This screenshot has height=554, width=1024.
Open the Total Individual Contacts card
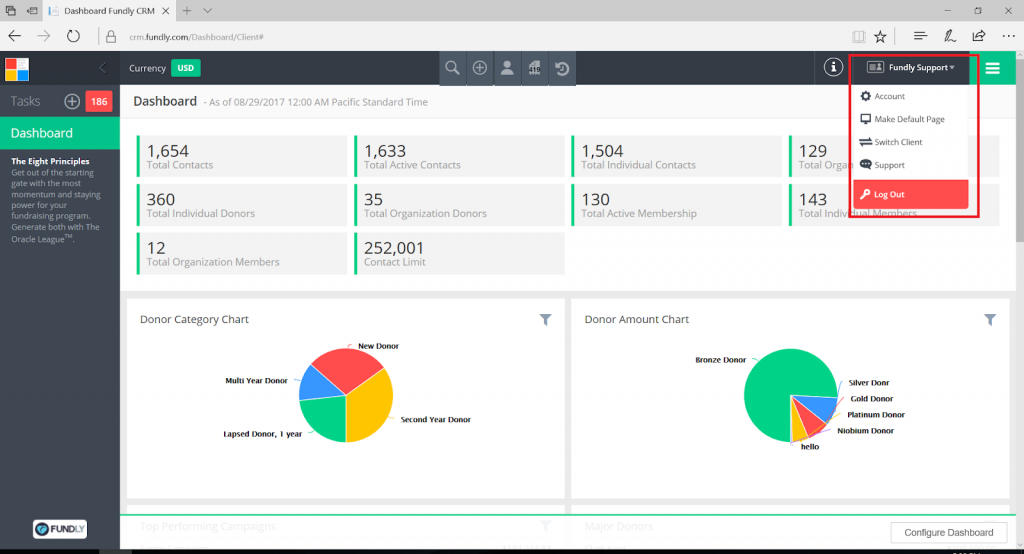(x=677, y=156)
